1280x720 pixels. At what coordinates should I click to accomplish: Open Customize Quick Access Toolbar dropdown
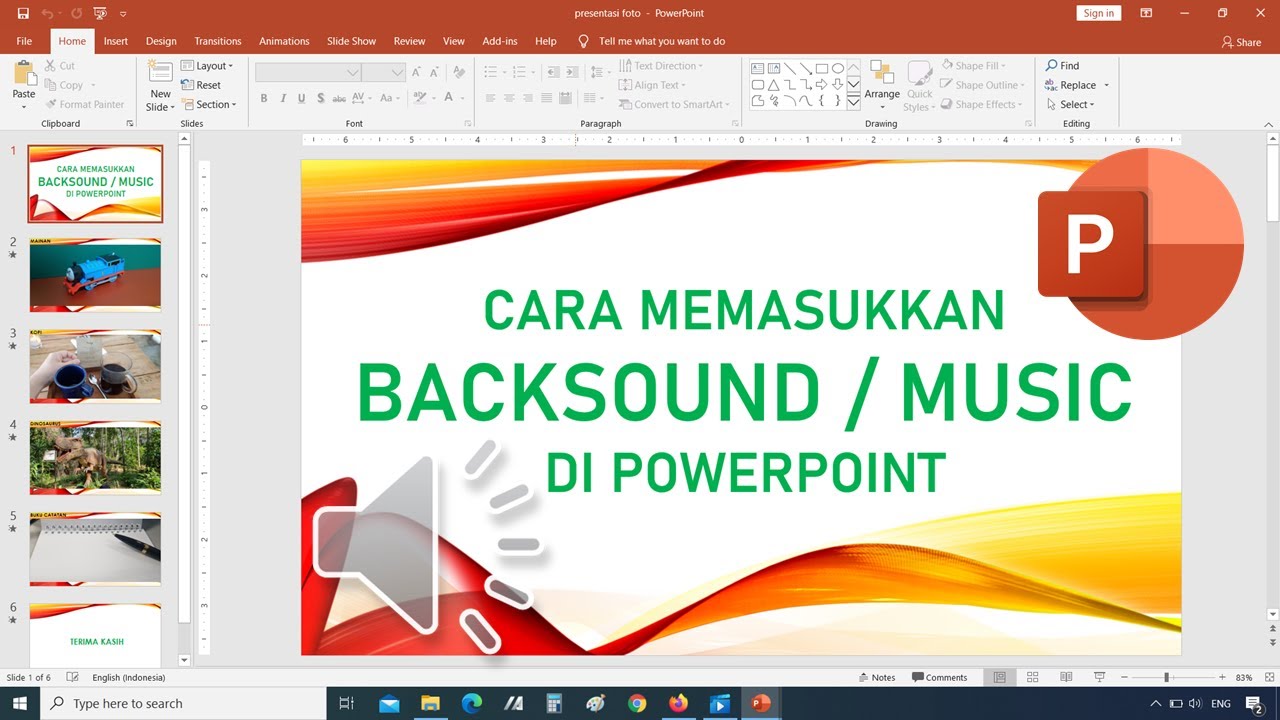123,14
